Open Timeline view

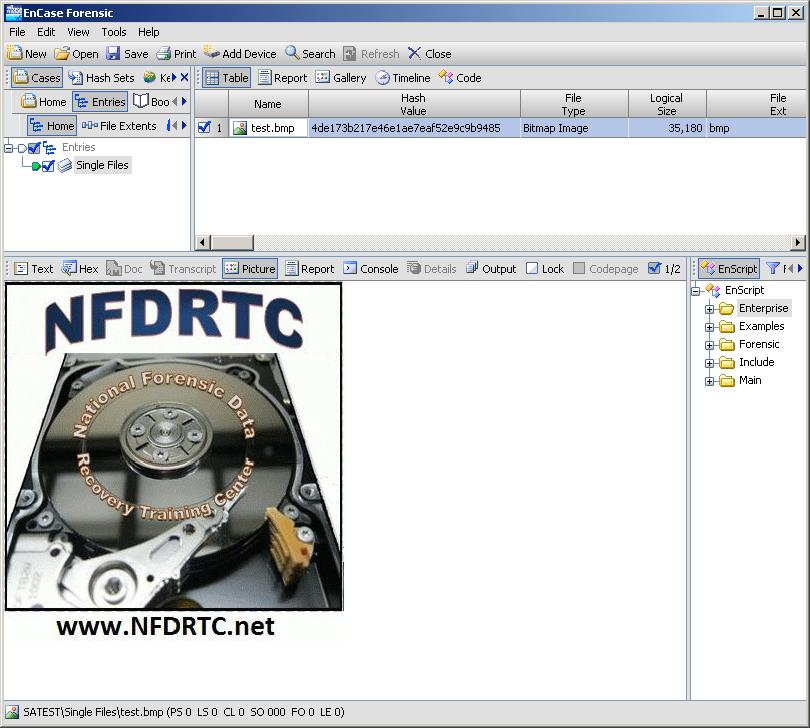403,78
